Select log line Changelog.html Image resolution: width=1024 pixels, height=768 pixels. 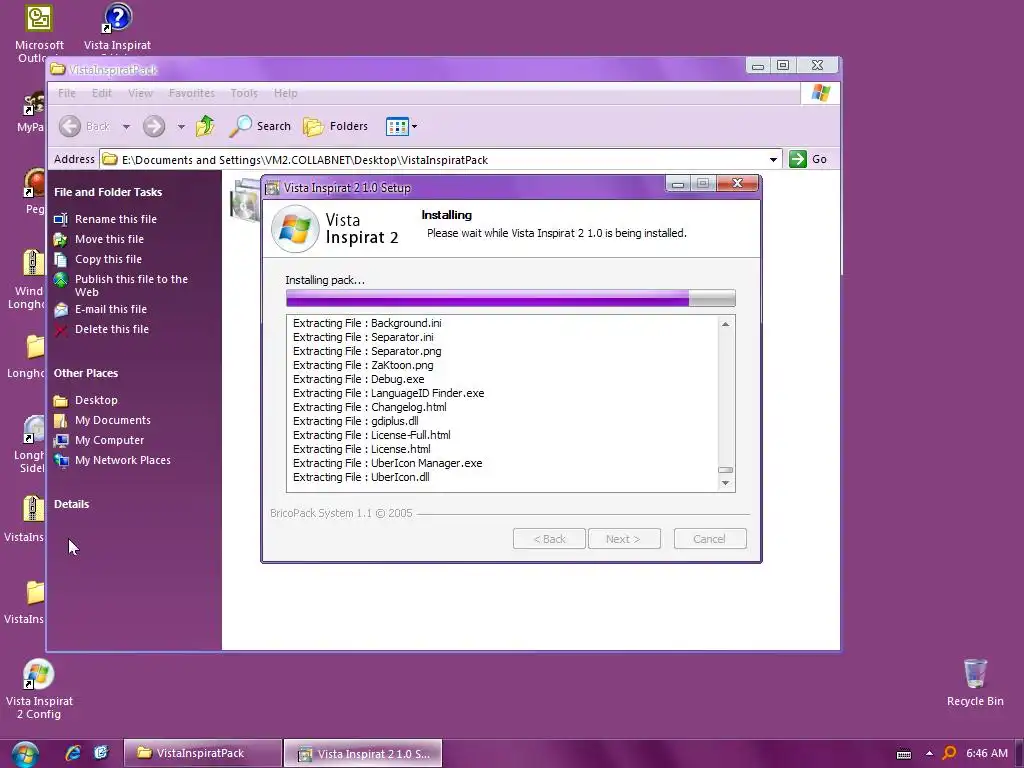point(370,407)
